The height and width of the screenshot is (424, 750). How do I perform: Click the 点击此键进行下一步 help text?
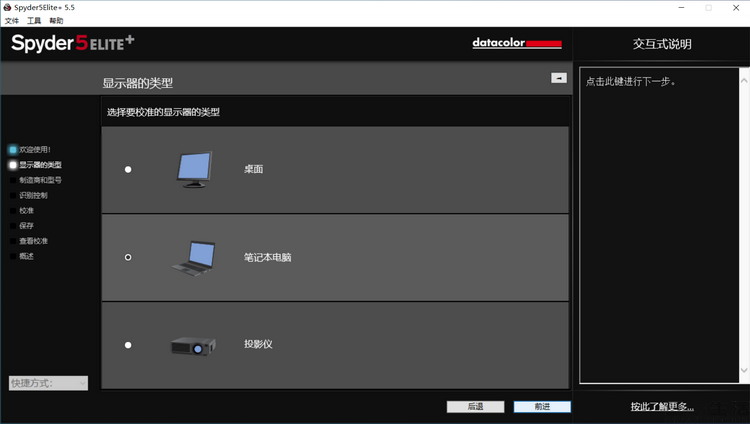click(630, 81)
